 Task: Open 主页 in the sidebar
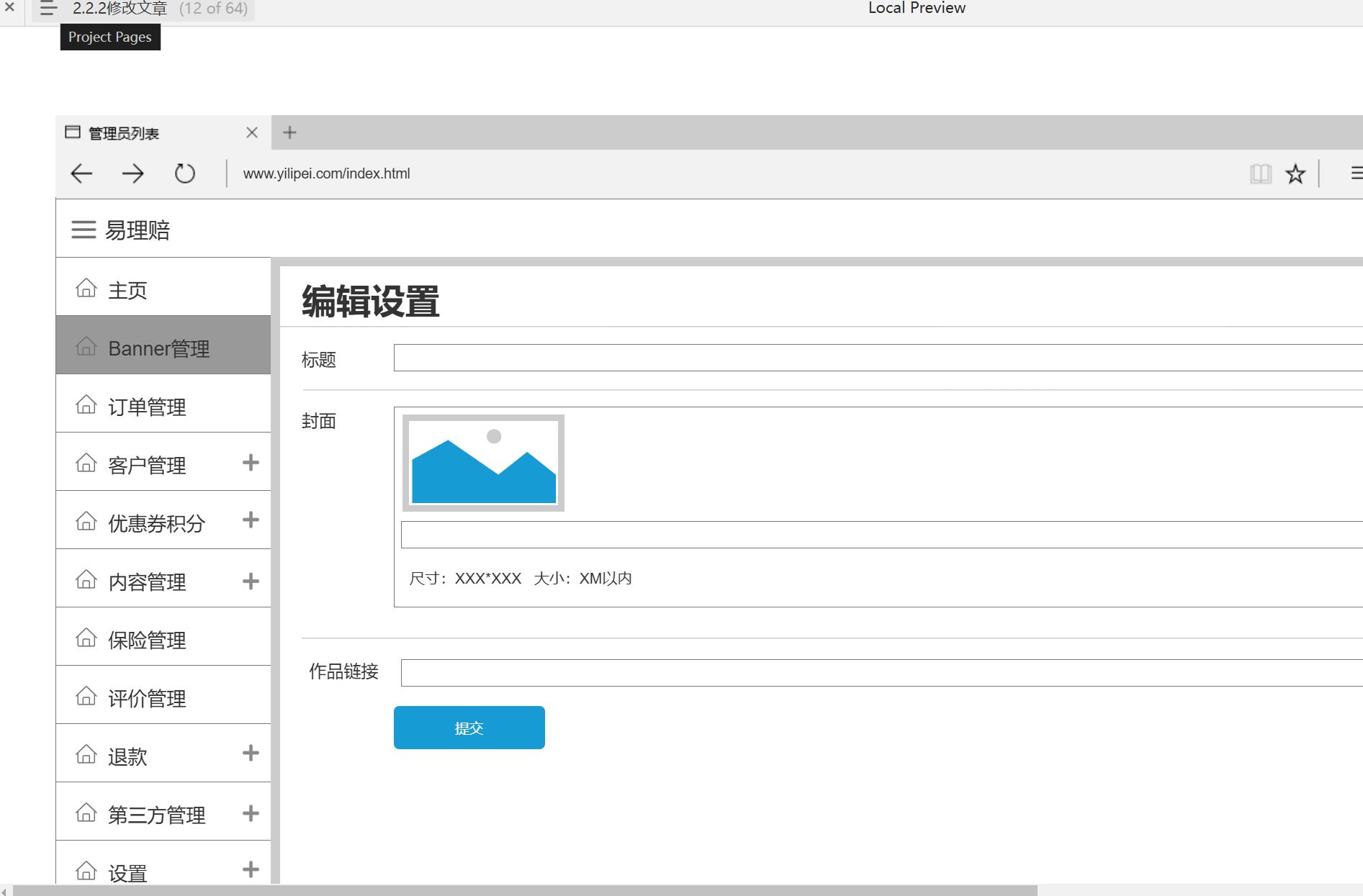coord(163,286)
